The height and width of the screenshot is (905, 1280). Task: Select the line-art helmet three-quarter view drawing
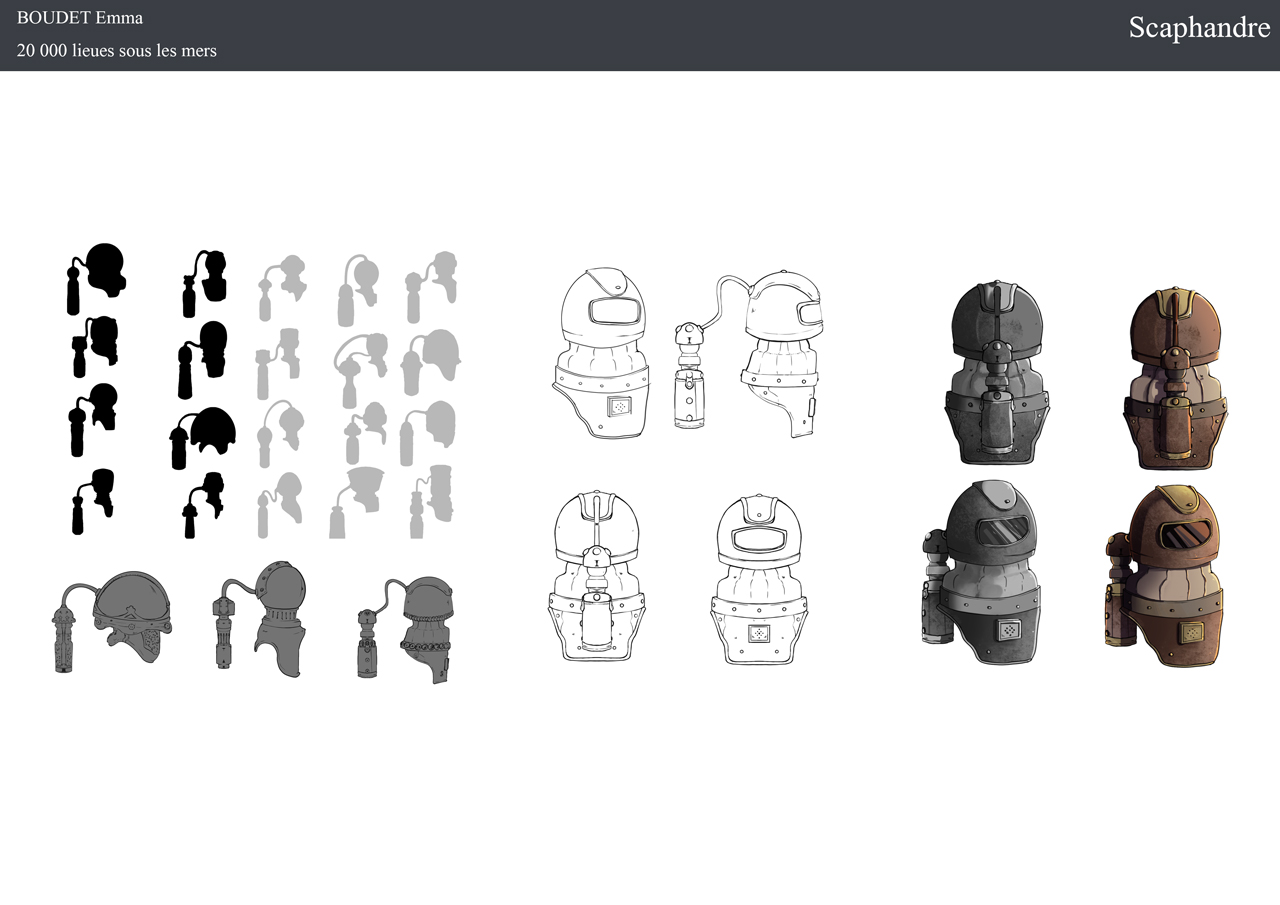[603, 353]
